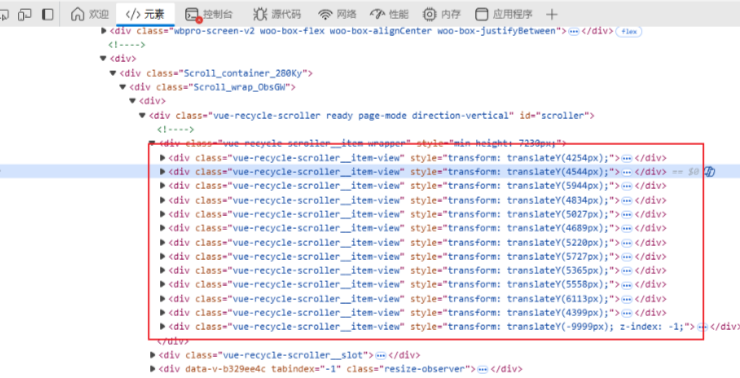
Task: Open the 内存 memory tab
Action: tap(441, 14)
